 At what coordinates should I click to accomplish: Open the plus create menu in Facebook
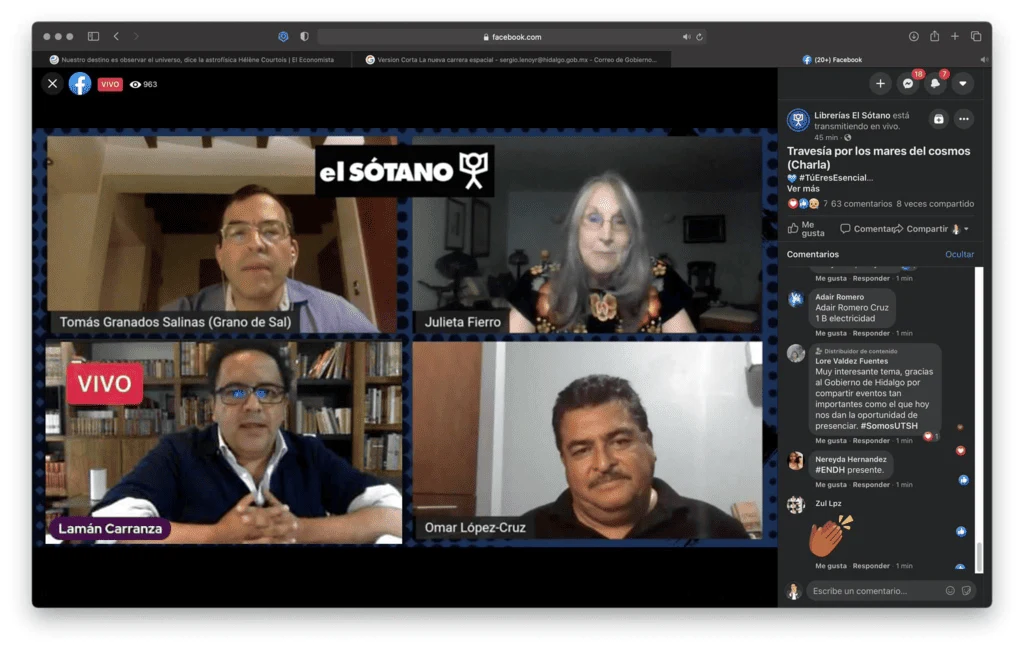880,84
